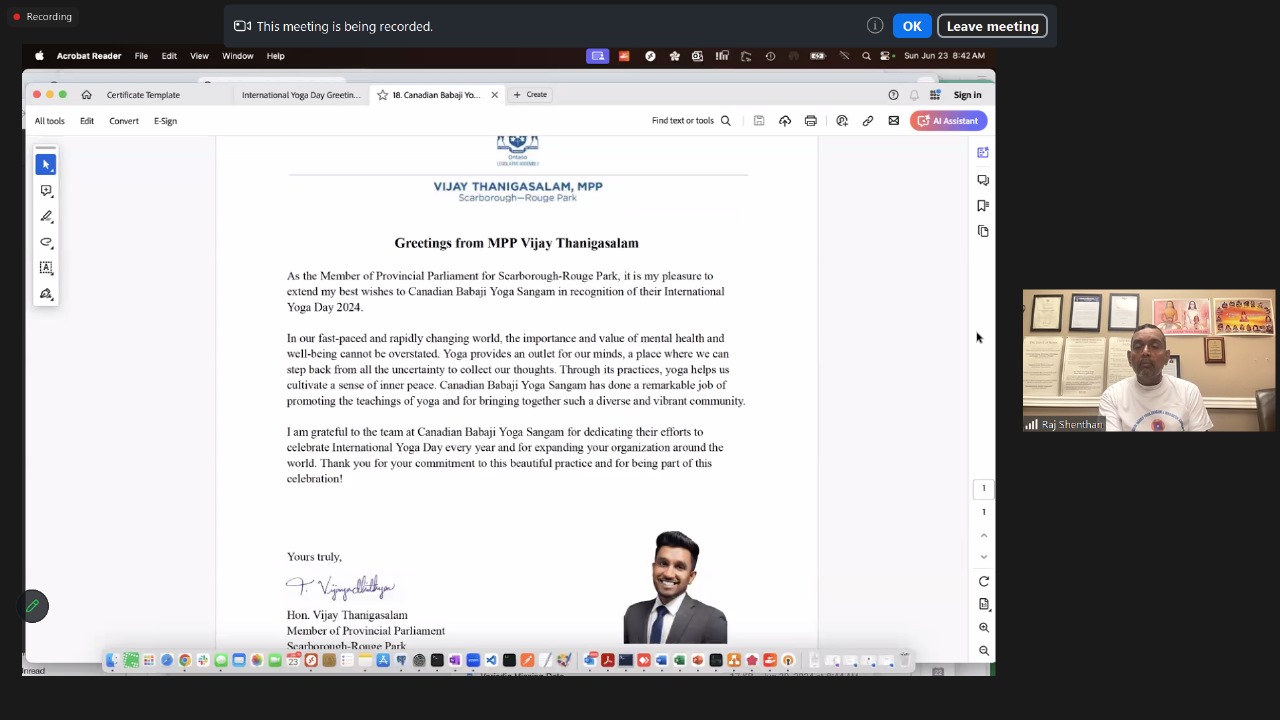This screenshot has height=720, width=1280.
Task: Share with others via person-plus icon
Action: coord(842,121)
